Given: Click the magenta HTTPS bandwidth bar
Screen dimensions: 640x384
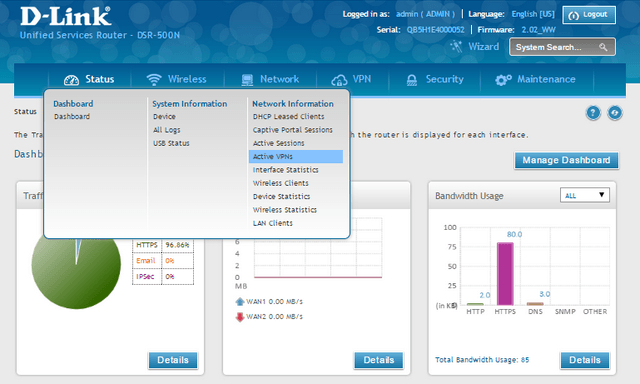Looking at the screenshot, I should click(505, 274).
